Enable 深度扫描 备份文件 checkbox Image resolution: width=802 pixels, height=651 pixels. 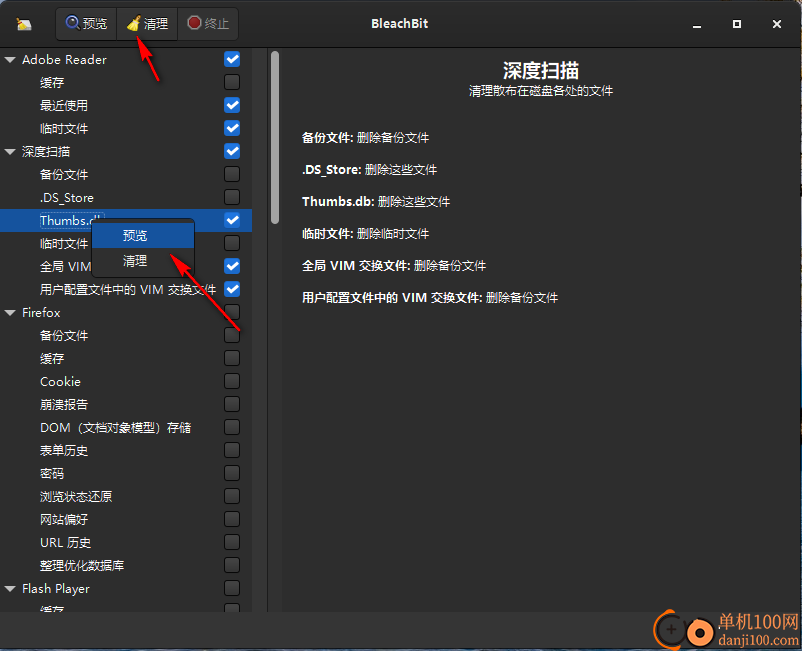point(232,174)
